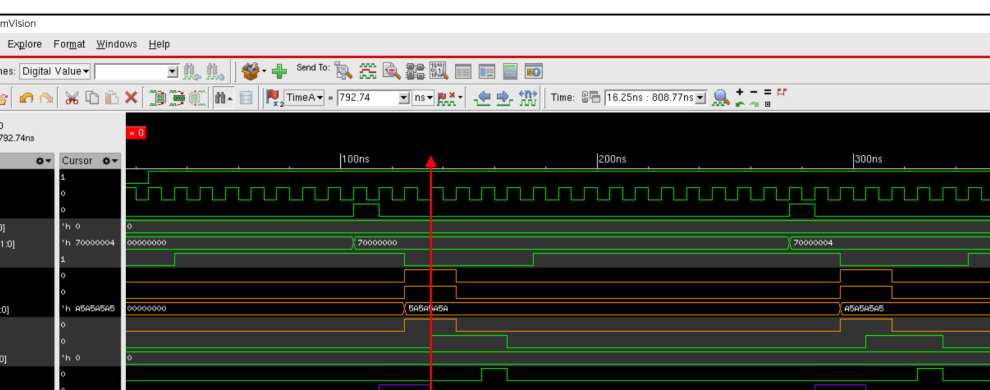Screen dimensions: 990x390
Task: Send to Waveform window icon
Action: click(367, 71)
